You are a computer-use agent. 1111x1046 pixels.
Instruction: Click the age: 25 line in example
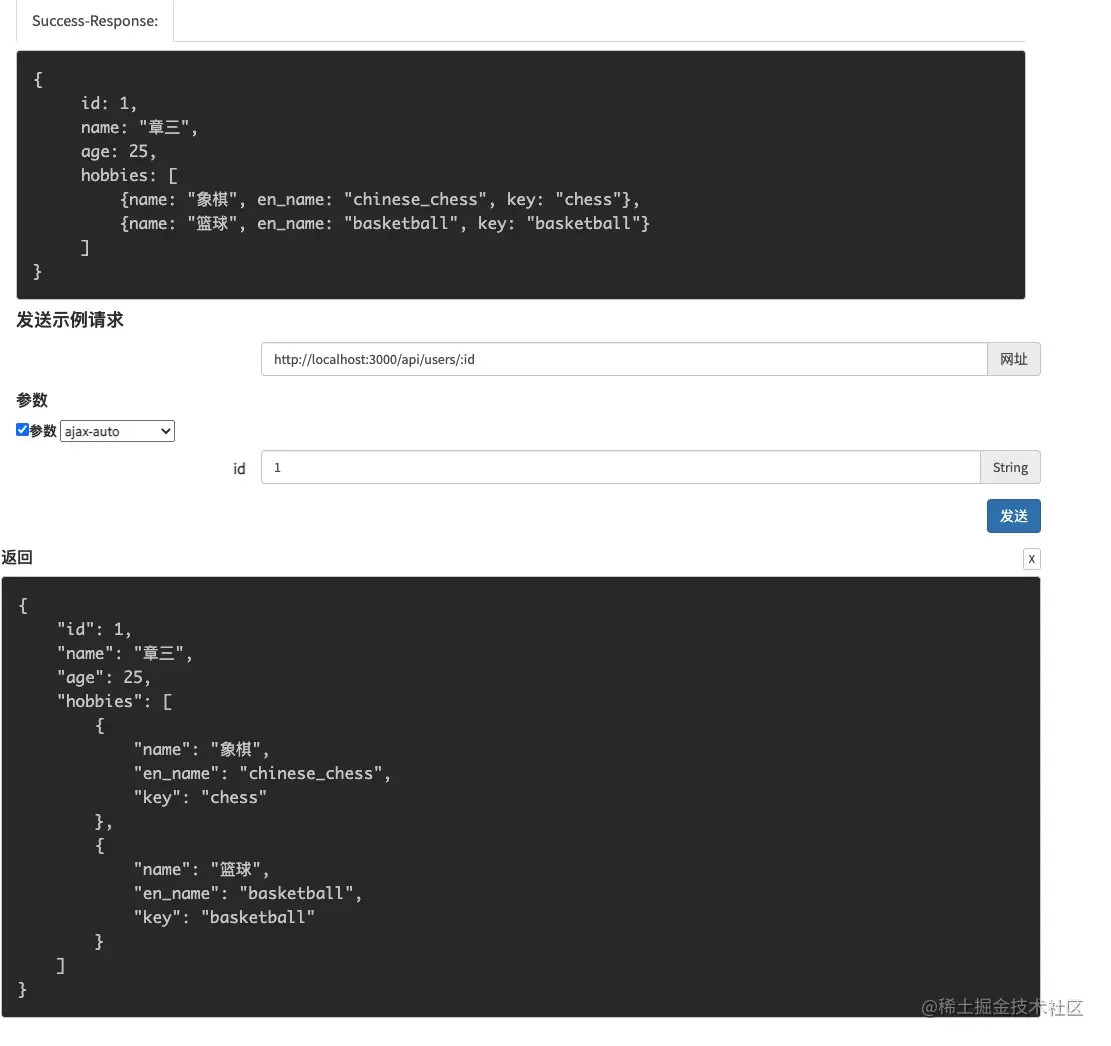[118, 152]
